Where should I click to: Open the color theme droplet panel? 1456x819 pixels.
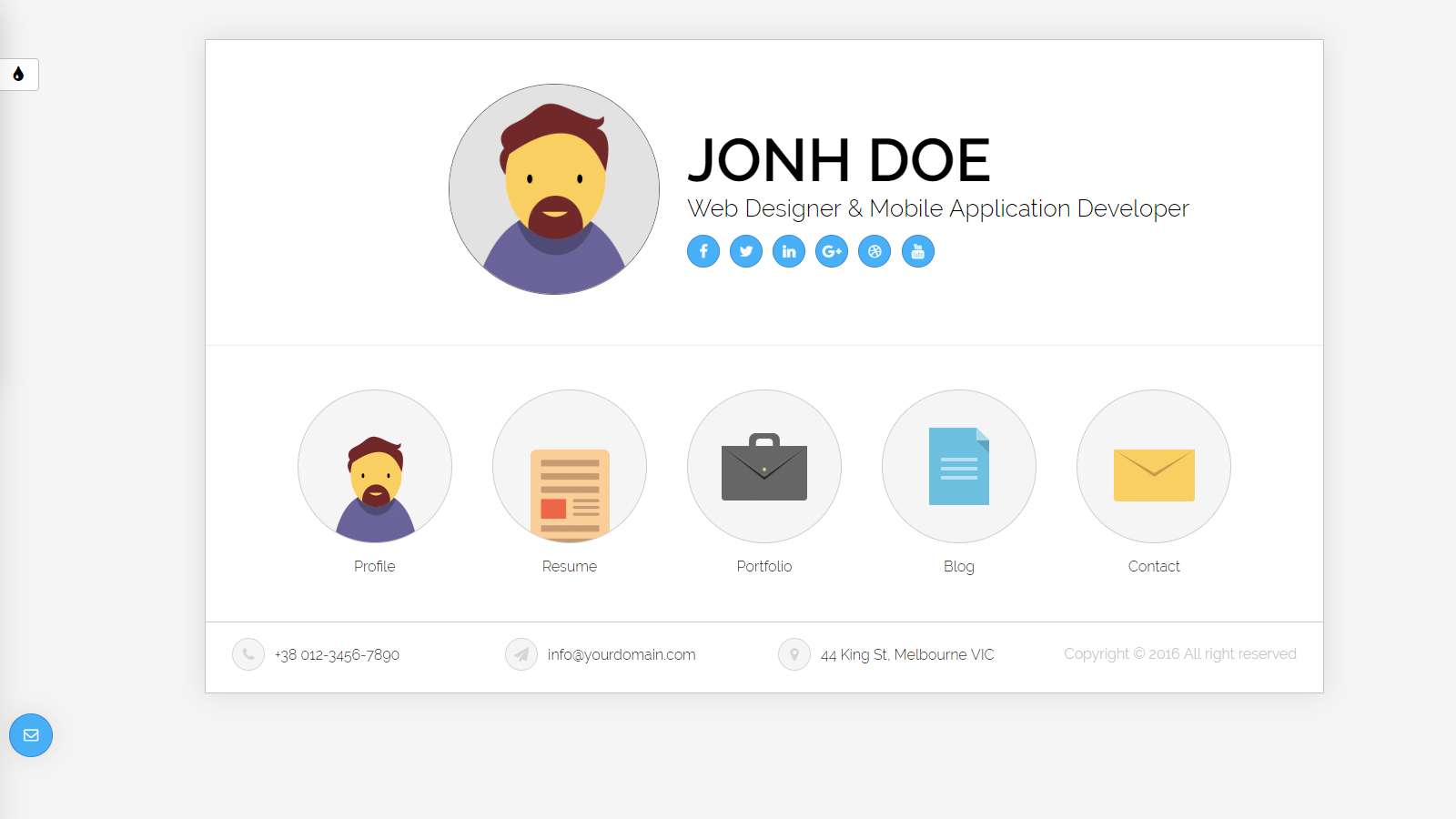[18, 75]
